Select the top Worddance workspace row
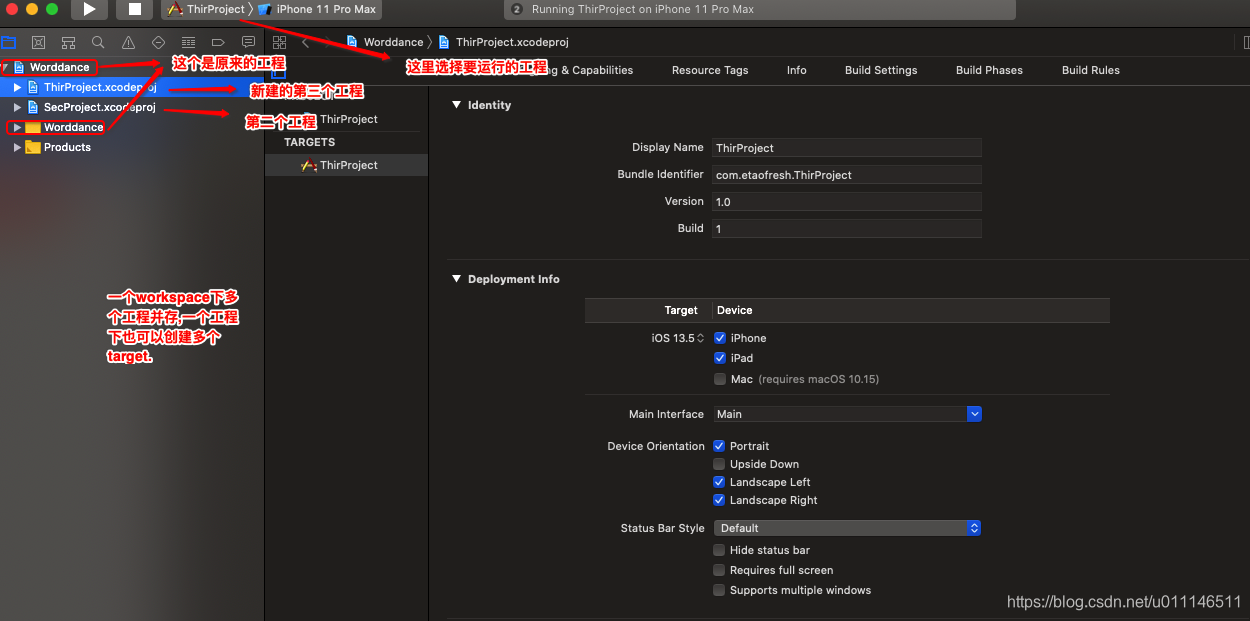Viewport: 1250px width, 621px height. coord(132,67)
